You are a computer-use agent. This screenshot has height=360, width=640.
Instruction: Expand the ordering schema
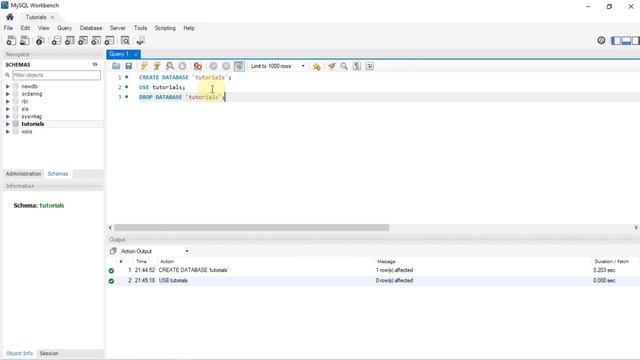pyautogui.click(x=7, y=94)
